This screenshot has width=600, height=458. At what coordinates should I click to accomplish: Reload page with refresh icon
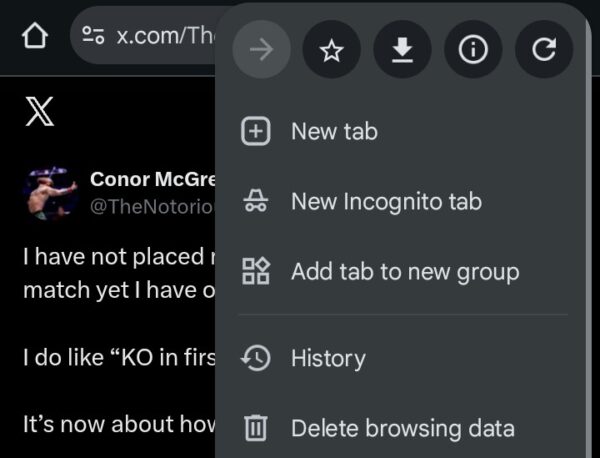coord(544,50)
